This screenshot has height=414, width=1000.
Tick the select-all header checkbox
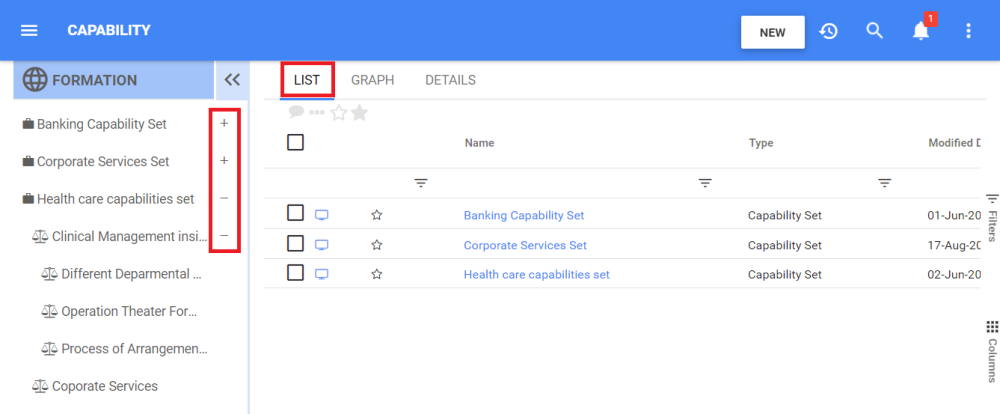[x=295, y=142]
